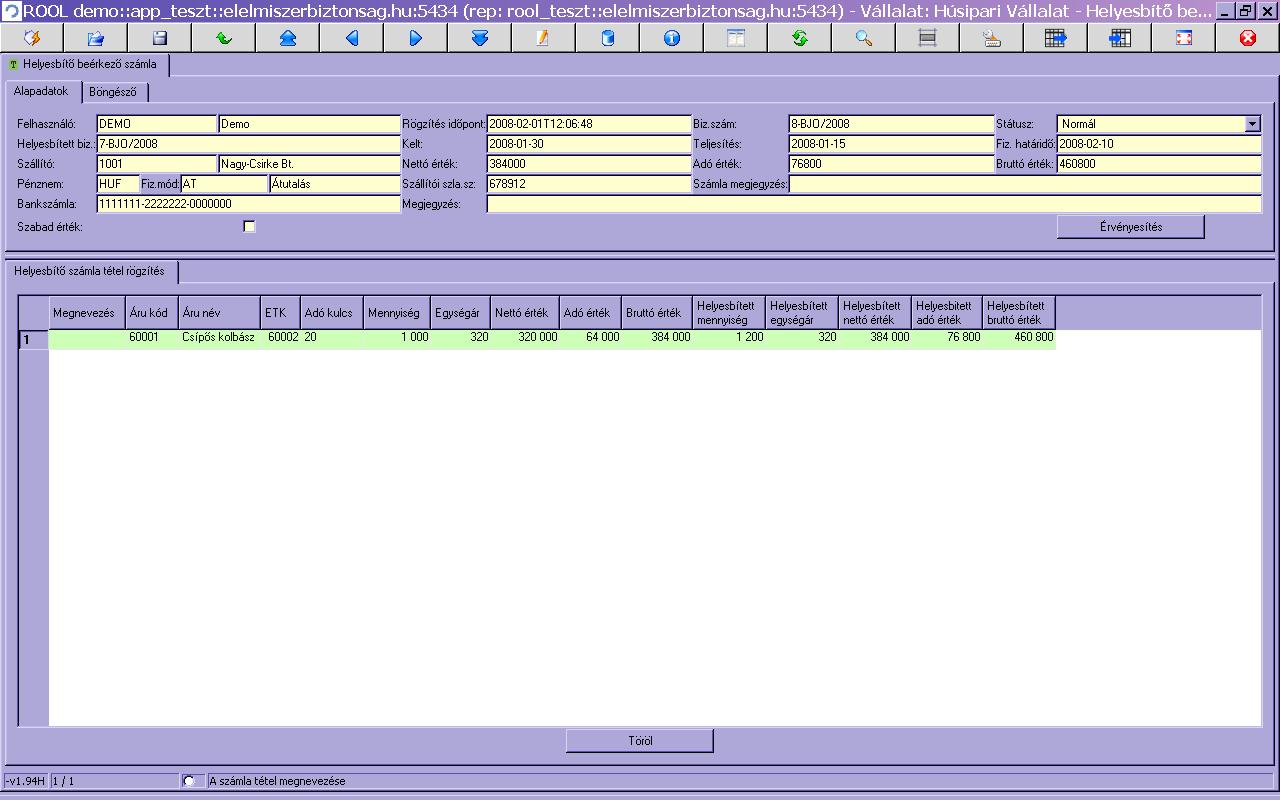Expand the Státusz dropdown
Image resolution: width=1280 pixels, height=800 pixels.
tap(1252, 124)
